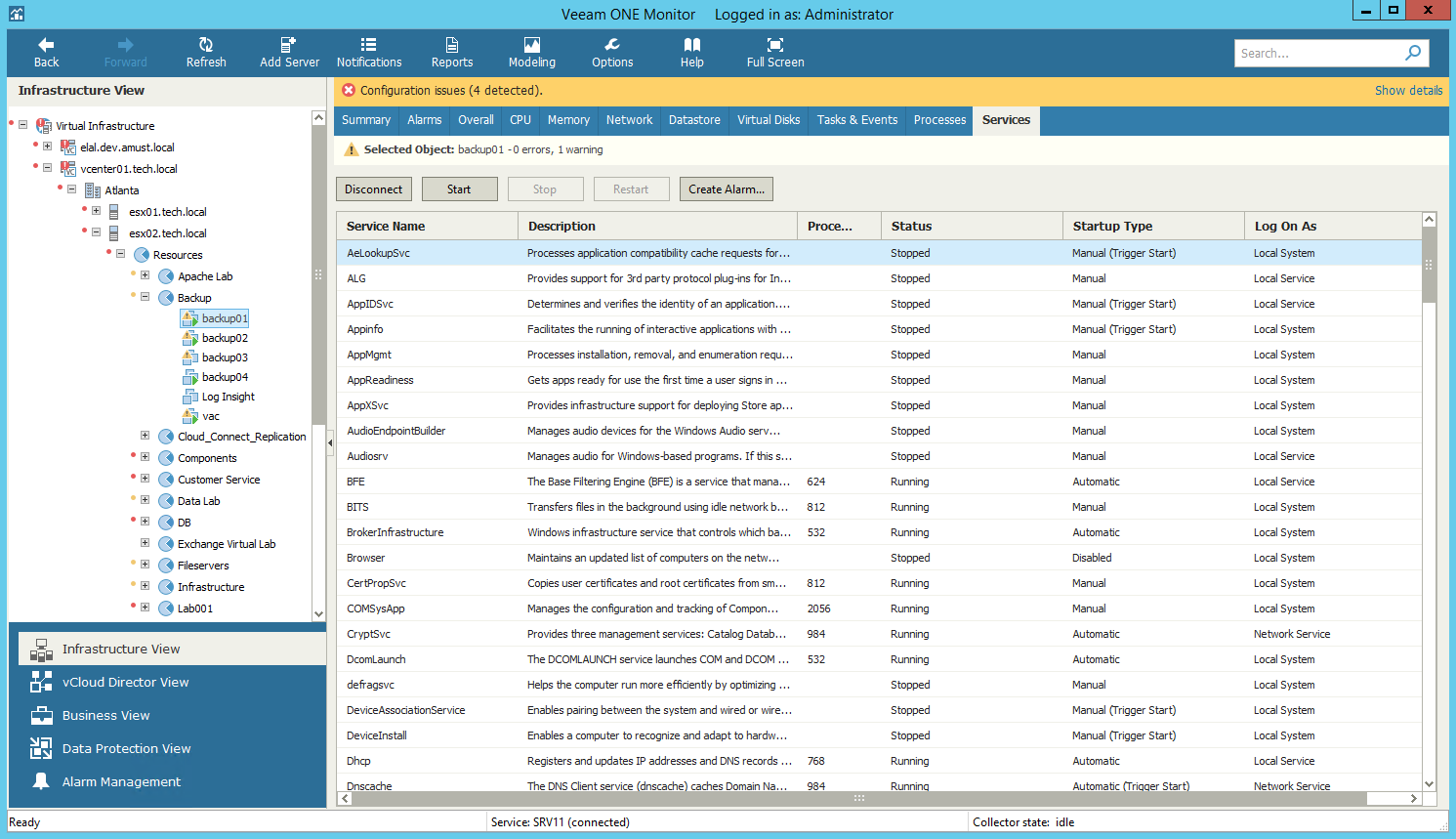Open the Options wrench icon
This screenshot has width=1456, height=839.
[612, 45]
